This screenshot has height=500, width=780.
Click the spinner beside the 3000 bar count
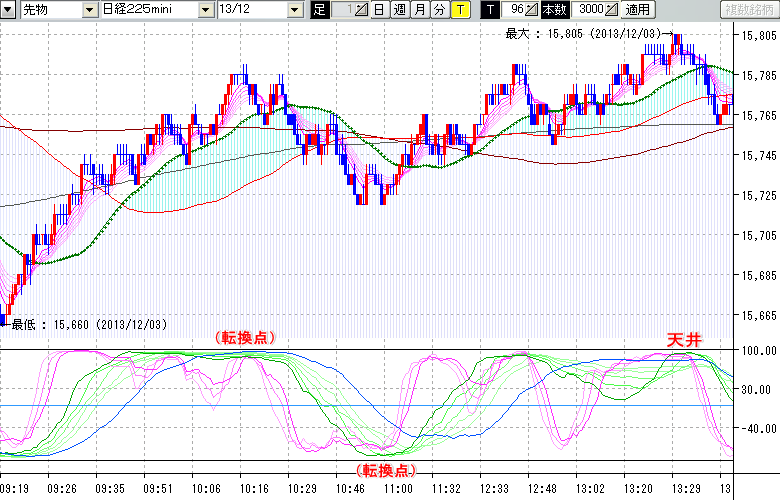[x=612, y=10]
